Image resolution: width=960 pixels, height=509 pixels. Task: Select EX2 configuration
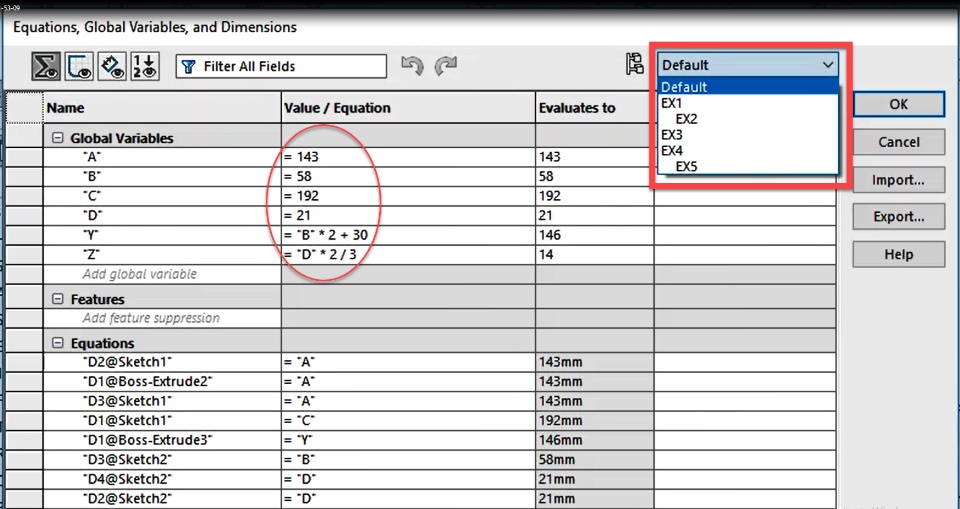pyautogui.click(x=748, y=119)
